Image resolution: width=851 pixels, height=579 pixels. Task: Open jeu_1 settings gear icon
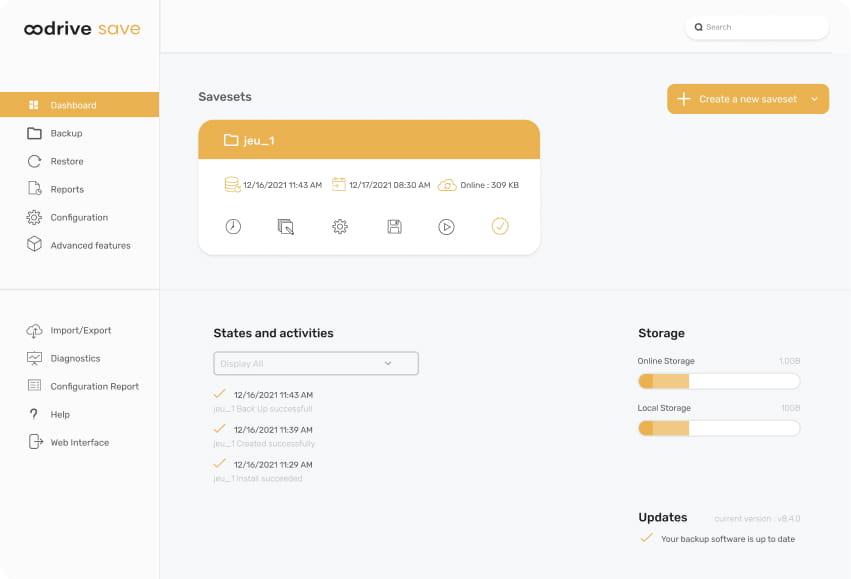click(x=340, y=226)
